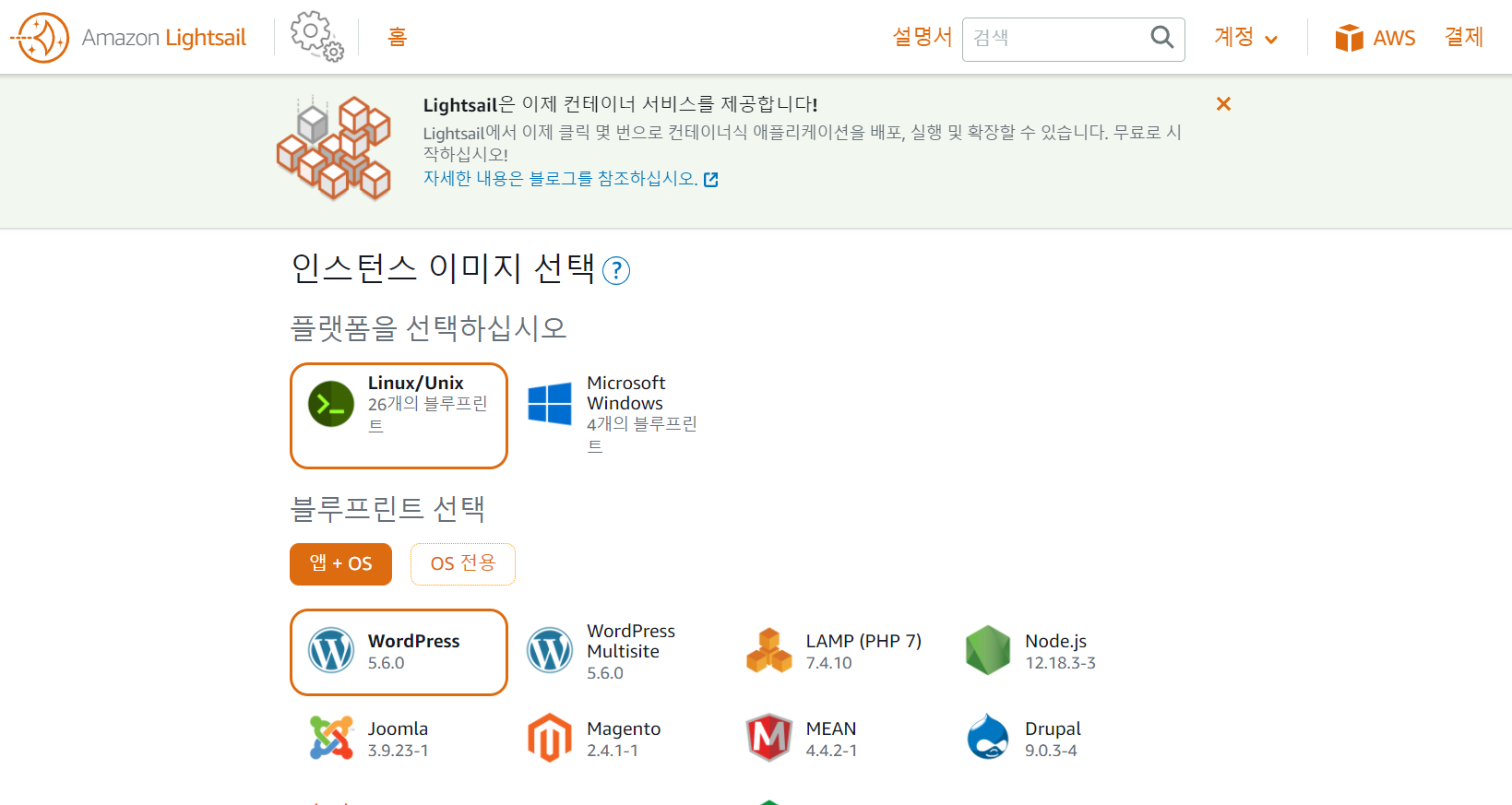Select the Linux/Unix platform card
1512x805 pixels.
click(399, 416)
